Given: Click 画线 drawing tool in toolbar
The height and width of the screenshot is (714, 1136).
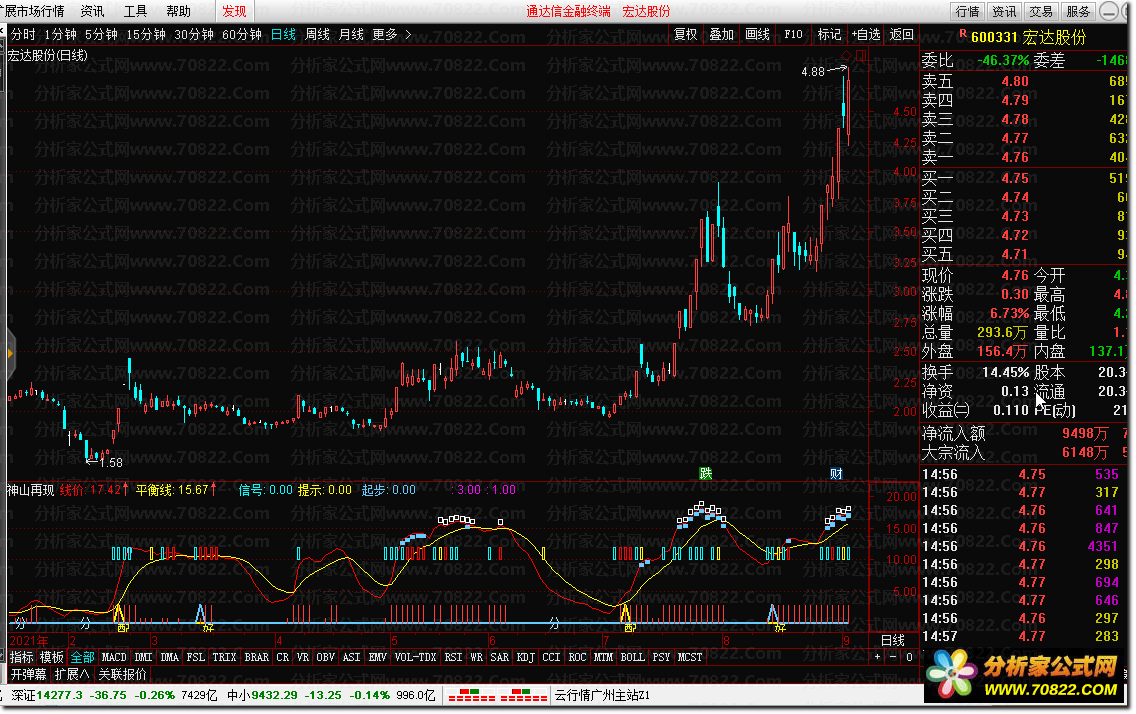Looking at the screenshot, I should tap(758, 34).
